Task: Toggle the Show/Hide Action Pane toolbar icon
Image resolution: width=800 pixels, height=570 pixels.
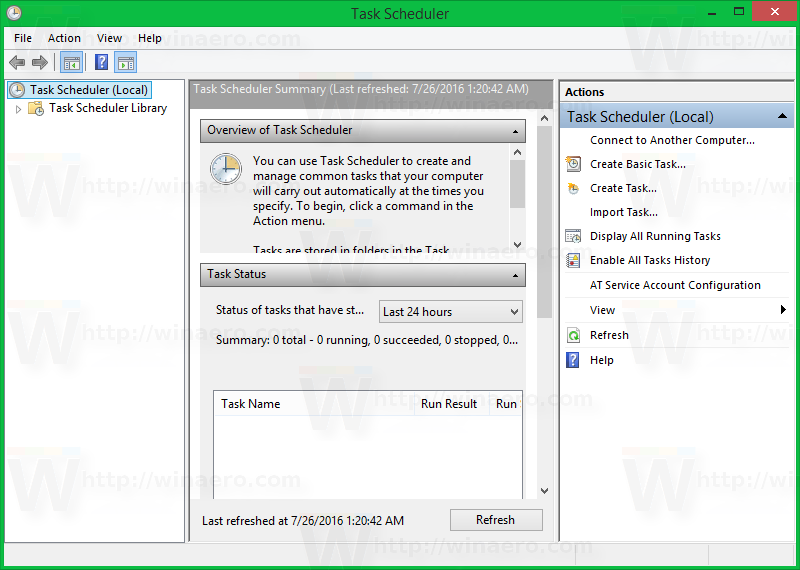Action: (x=126, y=63)
